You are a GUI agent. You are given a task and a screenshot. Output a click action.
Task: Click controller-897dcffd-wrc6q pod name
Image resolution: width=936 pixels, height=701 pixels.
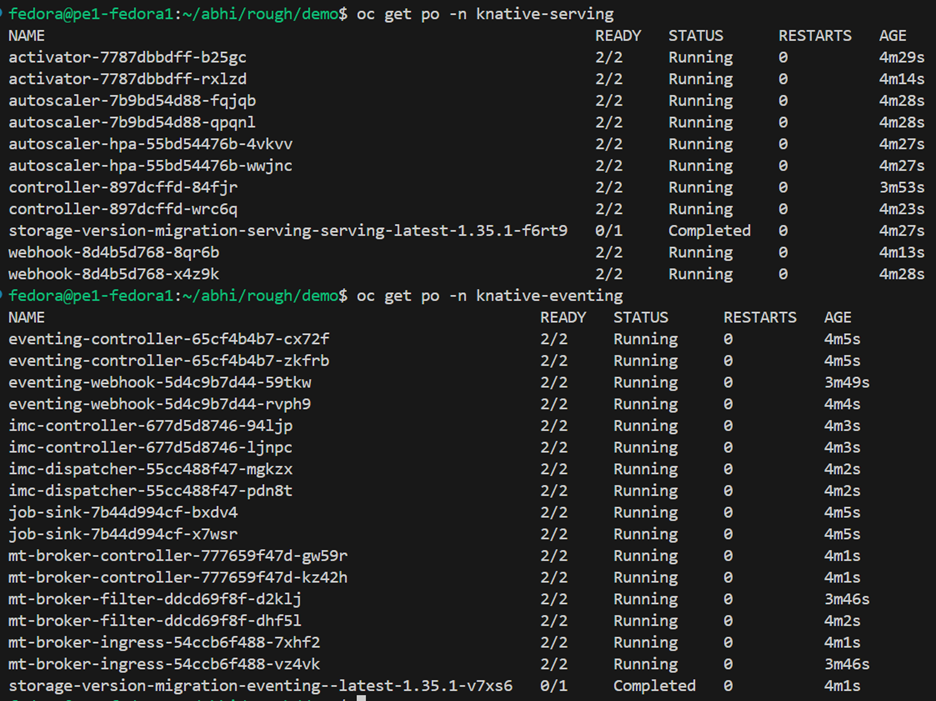click(123, 209)
